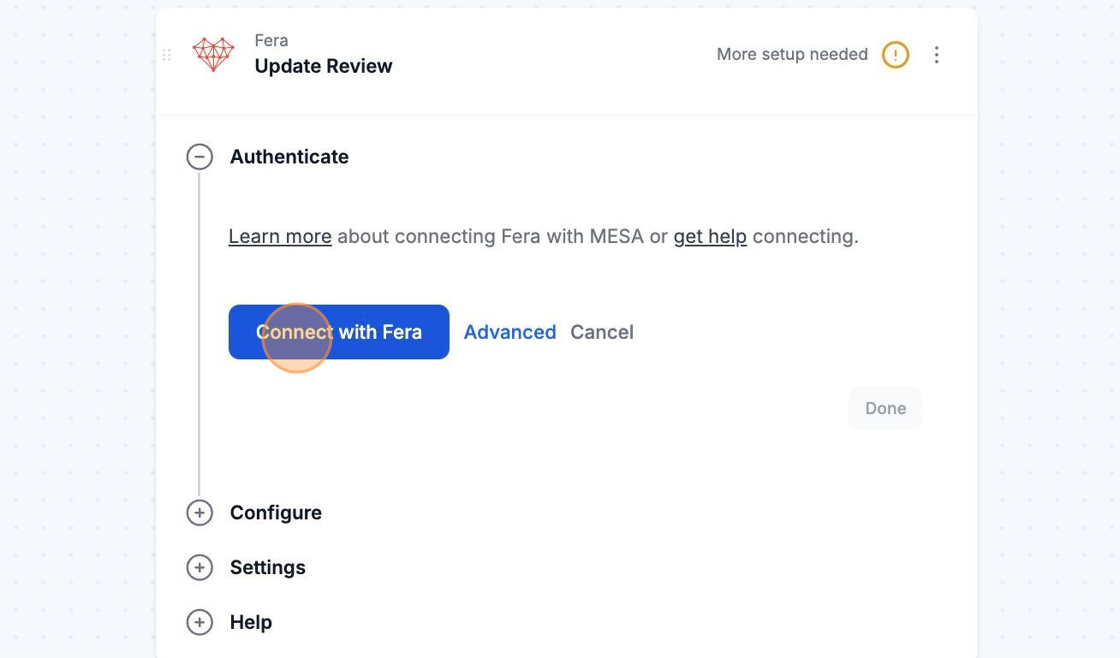Screen dimensions: 1120x658
Task: Click the Fera heart logo icon
Action: (x=213, y=54)
